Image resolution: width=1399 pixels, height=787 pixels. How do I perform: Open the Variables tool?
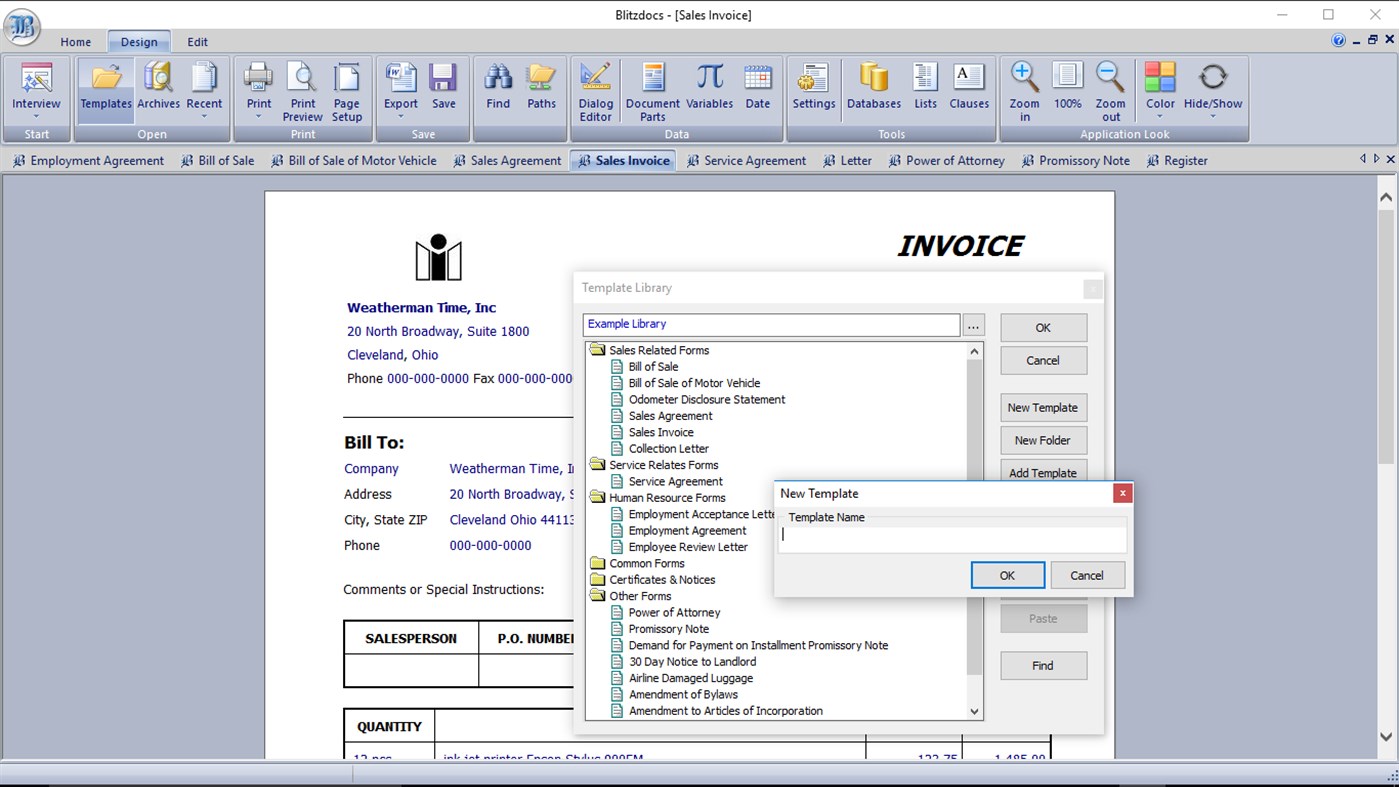(710, 90)
